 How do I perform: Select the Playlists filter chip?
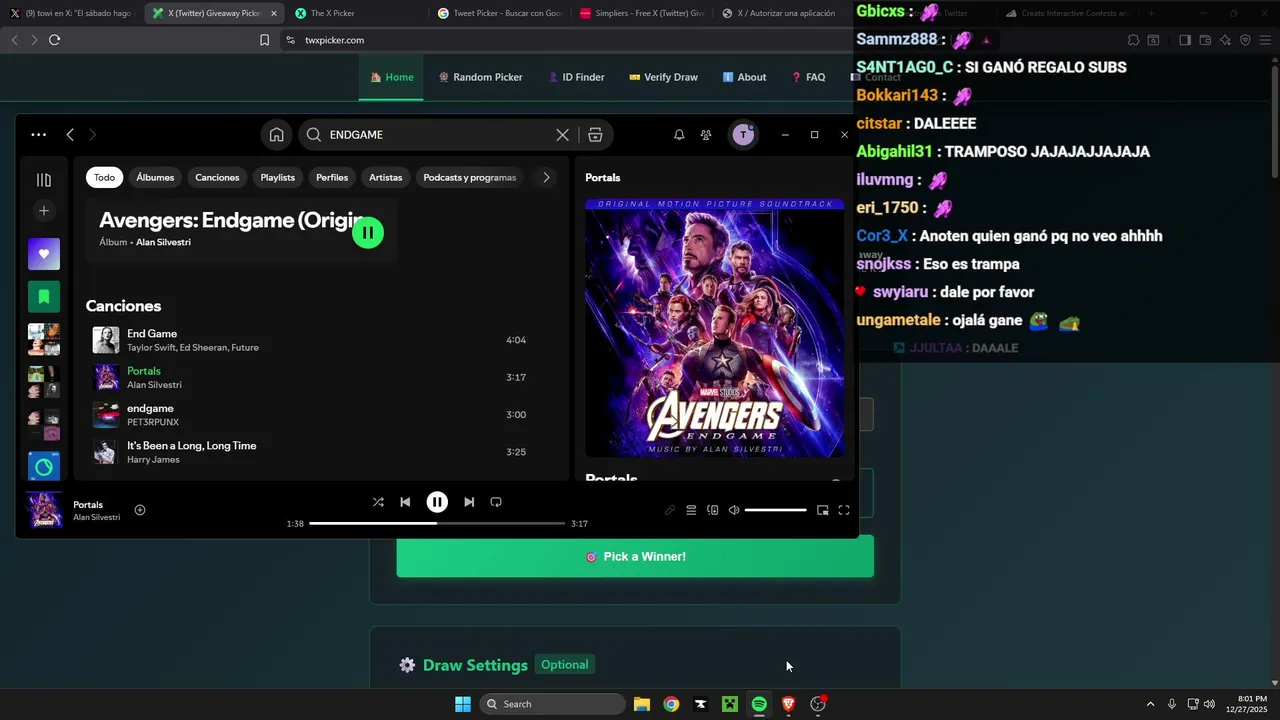[x=277, y=177]
